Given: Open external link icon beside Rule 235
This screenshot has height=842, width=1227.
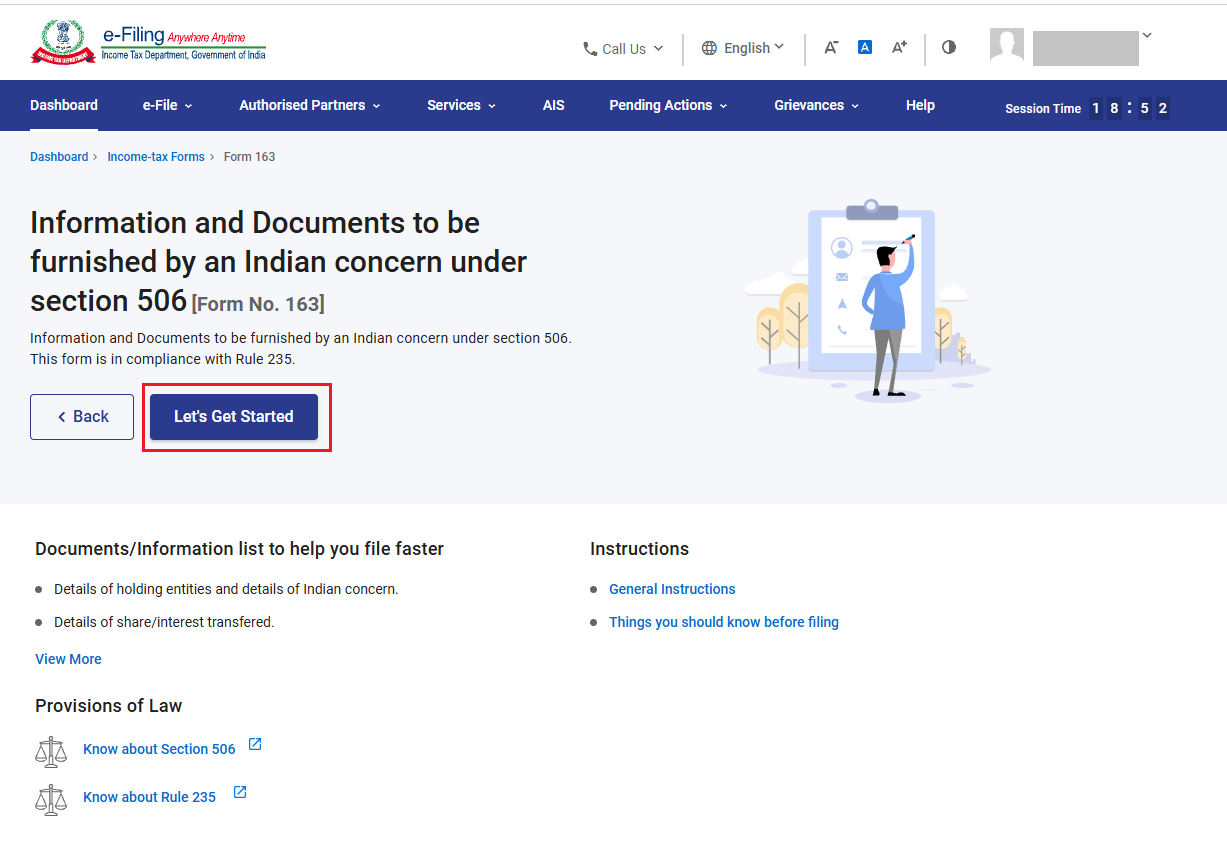Looking at the screenshot, I should (x=240, y=793).
